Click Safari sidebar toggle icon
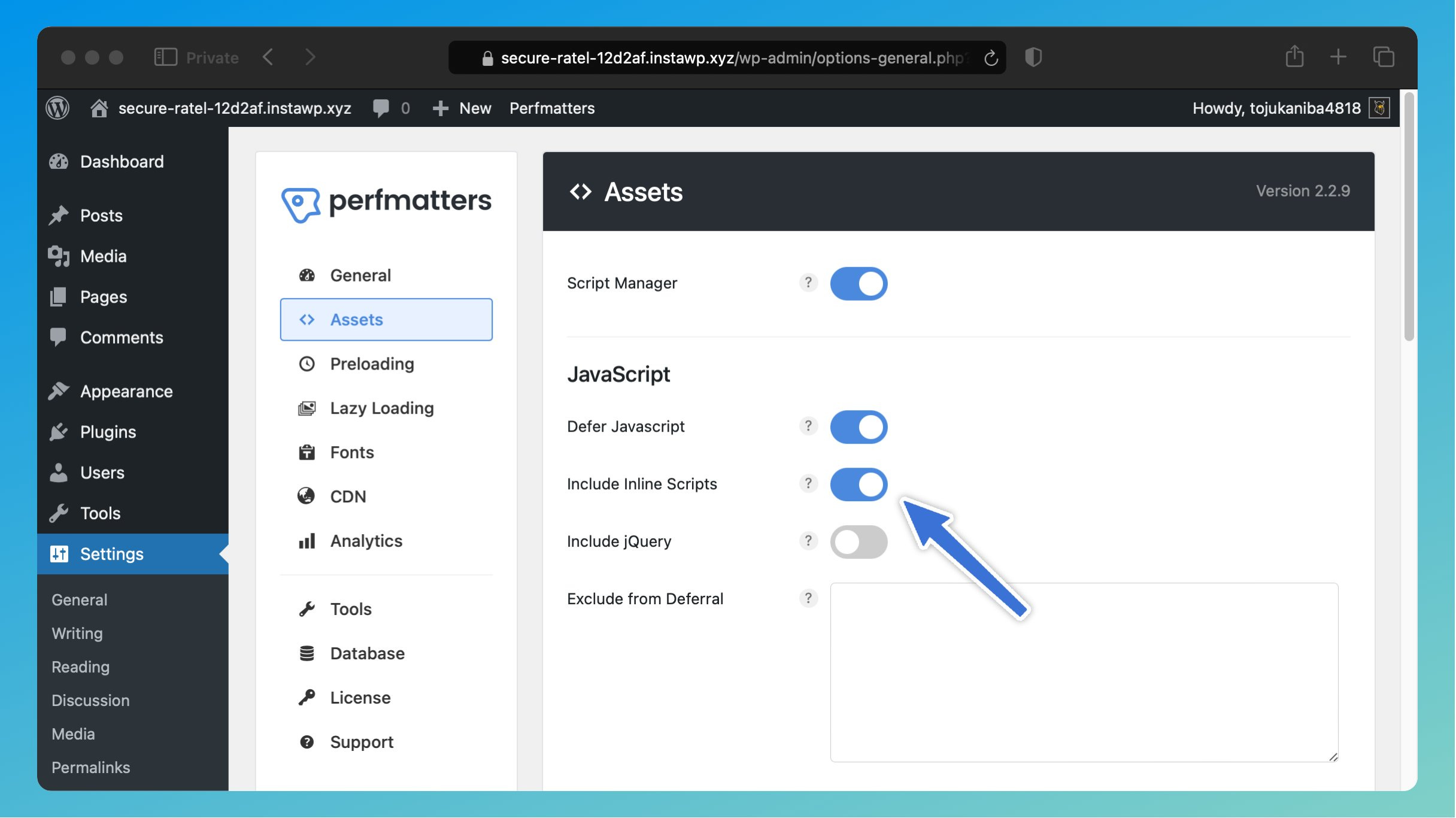The width and height of the screenshot is (1456, 818). coord(166,57)
